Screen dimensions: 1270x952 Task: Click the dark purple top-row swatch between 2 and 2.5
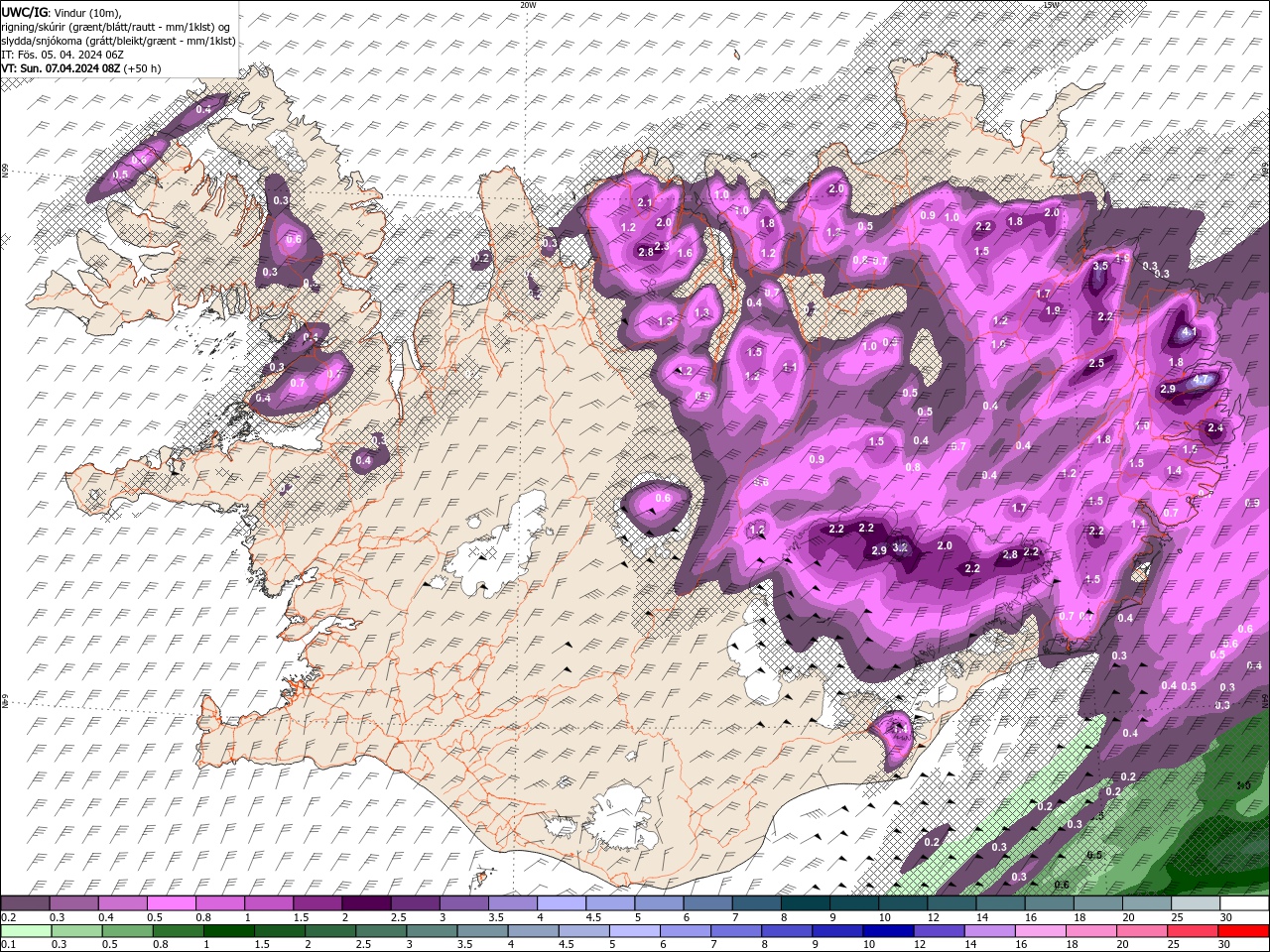(366, 903)
